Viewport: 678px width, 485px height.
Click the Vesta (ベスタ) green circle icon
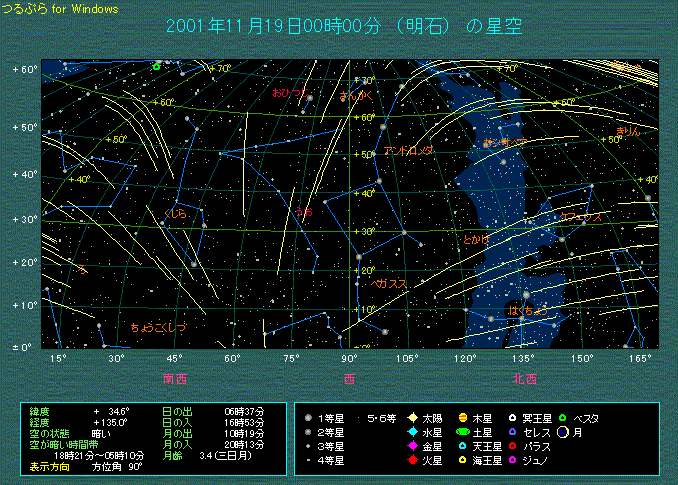[563, 417]
